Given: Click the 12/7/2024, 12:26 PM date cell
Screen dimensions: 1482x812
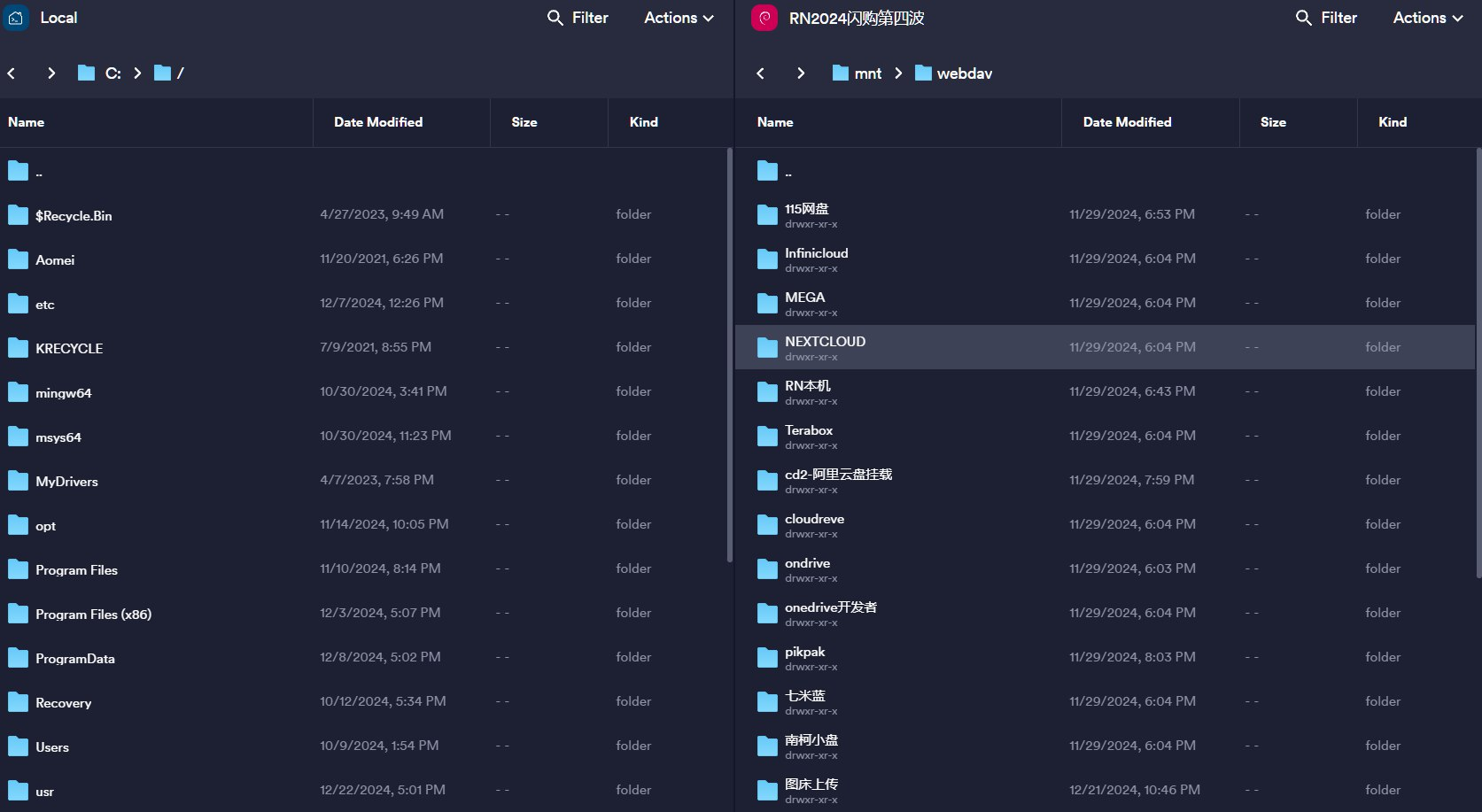Looking at the screenshot, I should [382, 303].
